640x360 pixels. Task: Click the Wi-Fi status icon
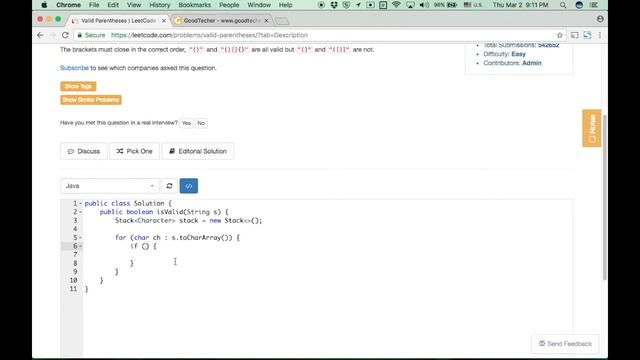coord(396,5)
